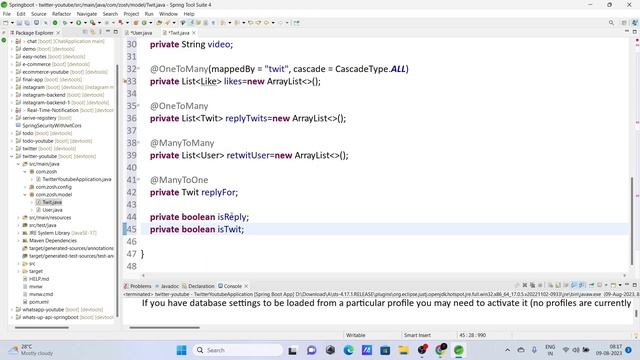Close the Package Explorer tab
The width and height of the screenshot is (640, 360).
pos(58,33)
